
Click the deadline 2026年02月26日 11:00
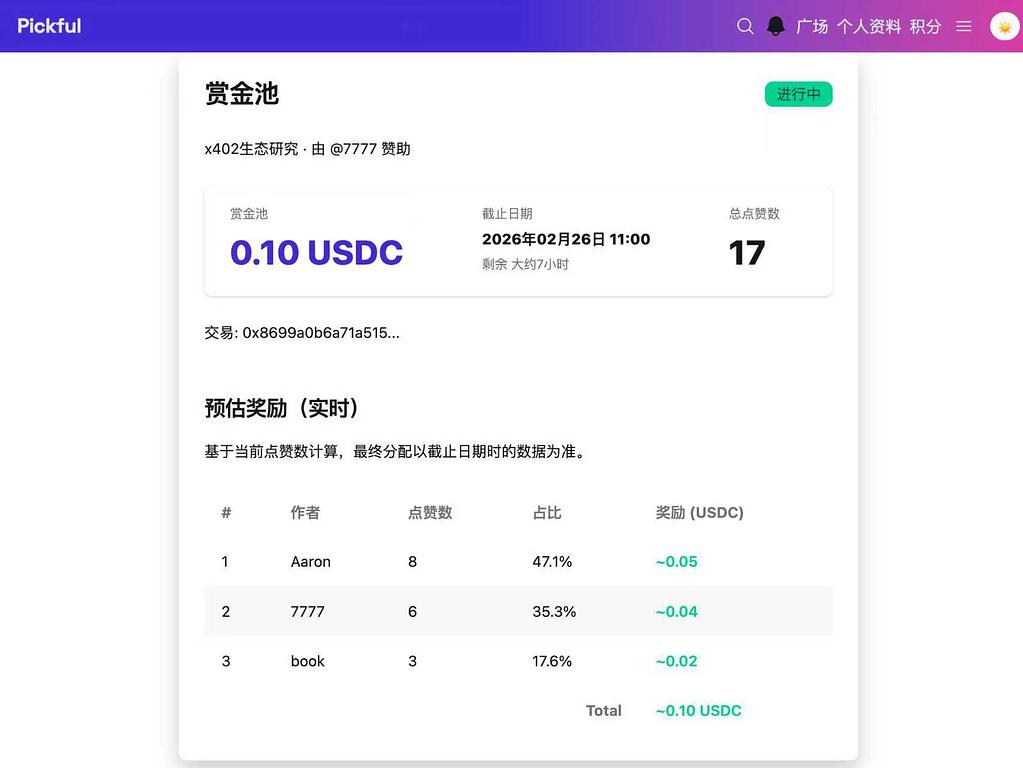tap(566, 240)
